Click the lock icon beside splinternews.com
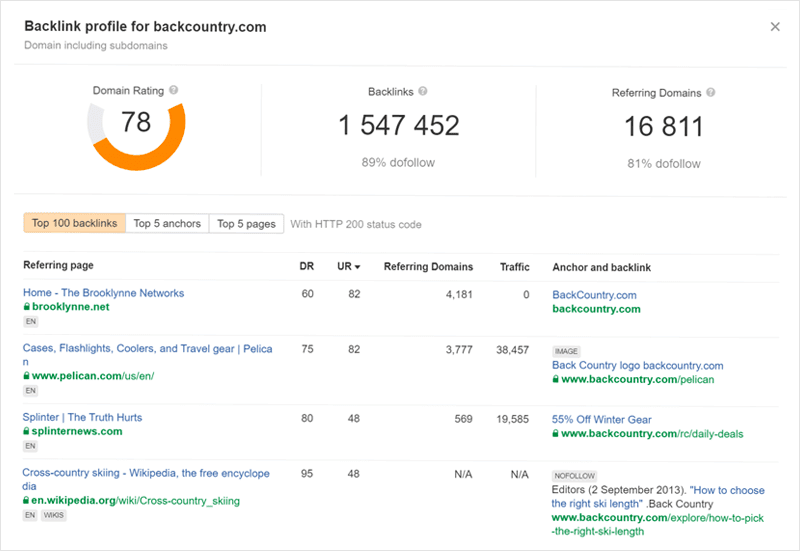The width and height of the screenshot is (800, 551). coord(27,432)
